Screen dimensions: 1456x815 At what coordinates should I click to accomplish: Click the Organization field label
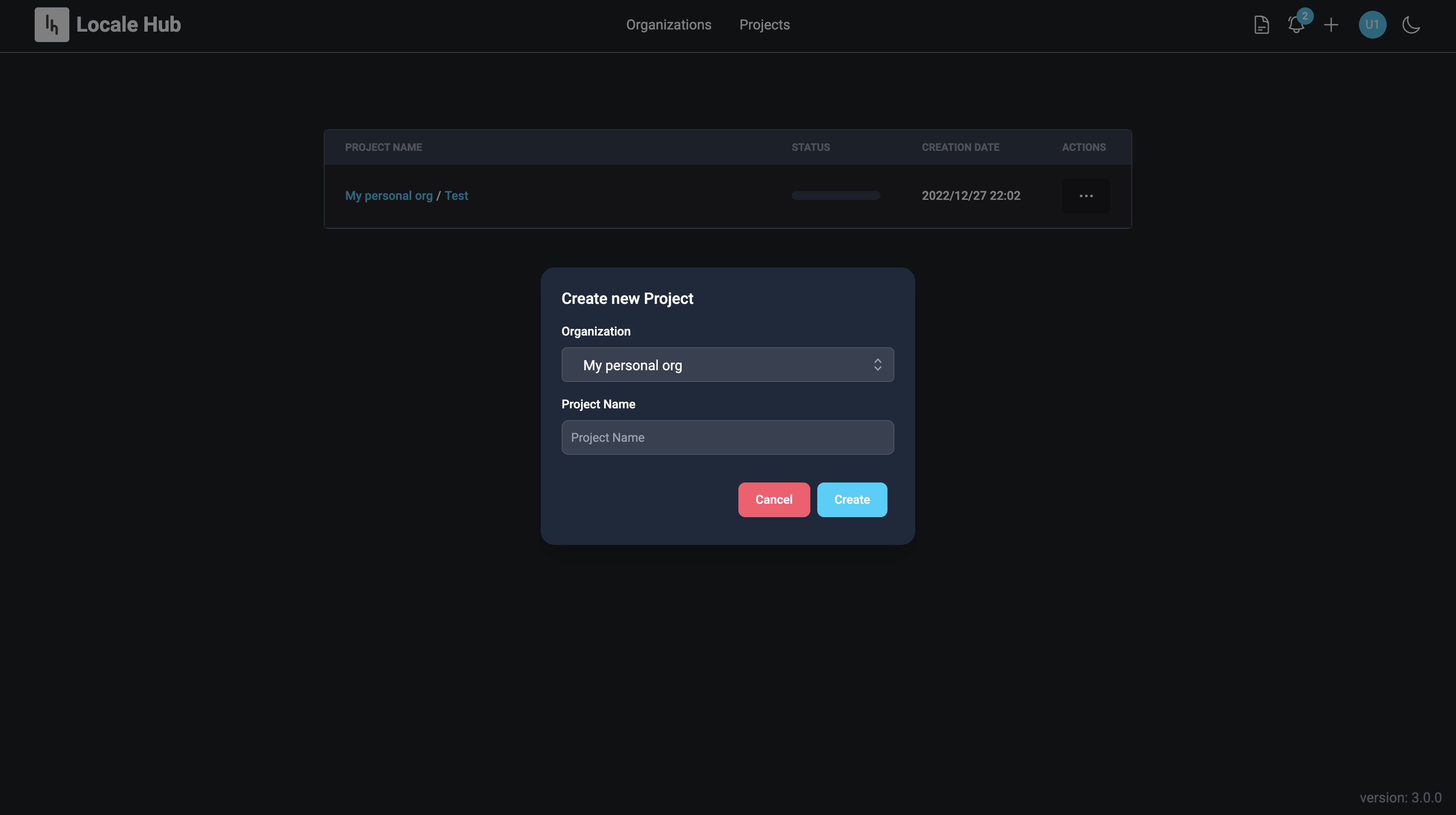[596, 332]
